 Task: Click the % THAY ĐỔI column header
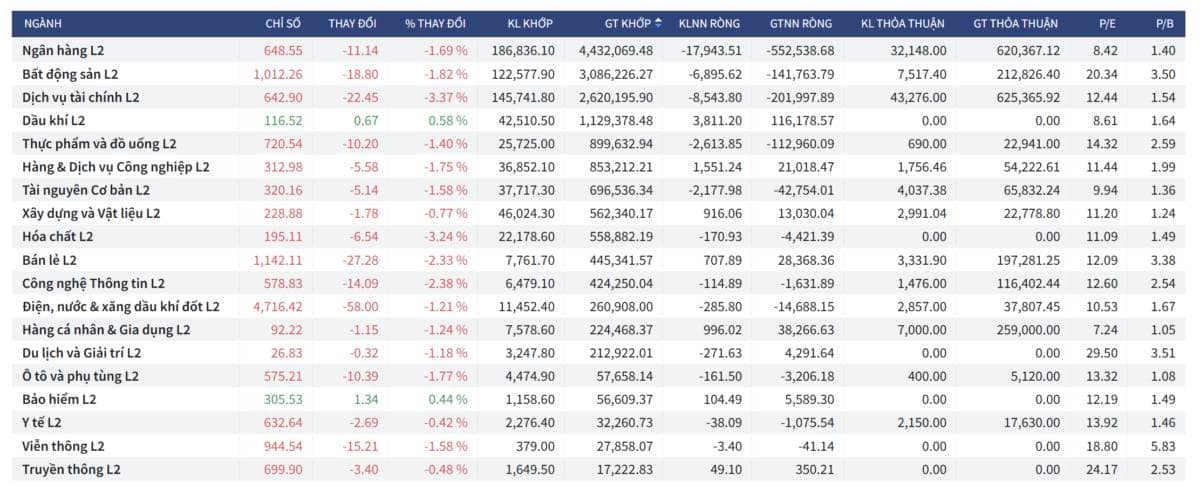point(436,22)
